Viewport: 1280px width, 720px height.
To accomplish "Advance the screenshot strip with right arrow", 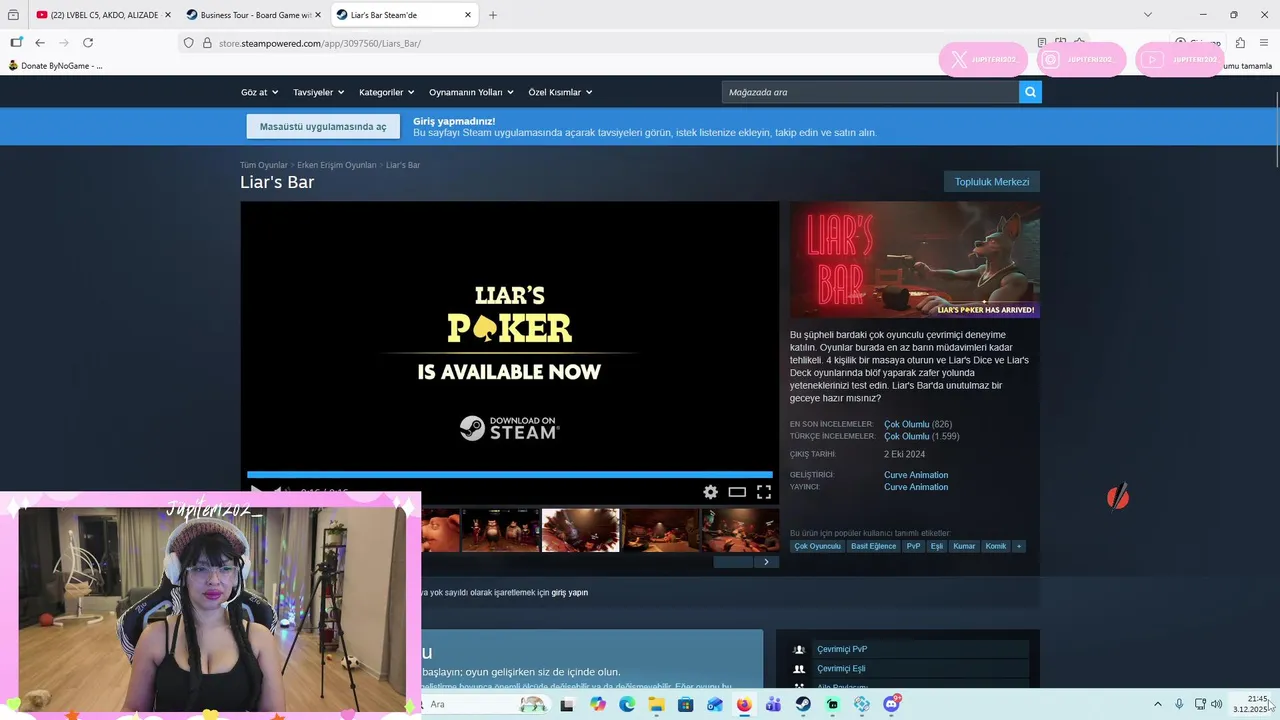I will (766, 562).
